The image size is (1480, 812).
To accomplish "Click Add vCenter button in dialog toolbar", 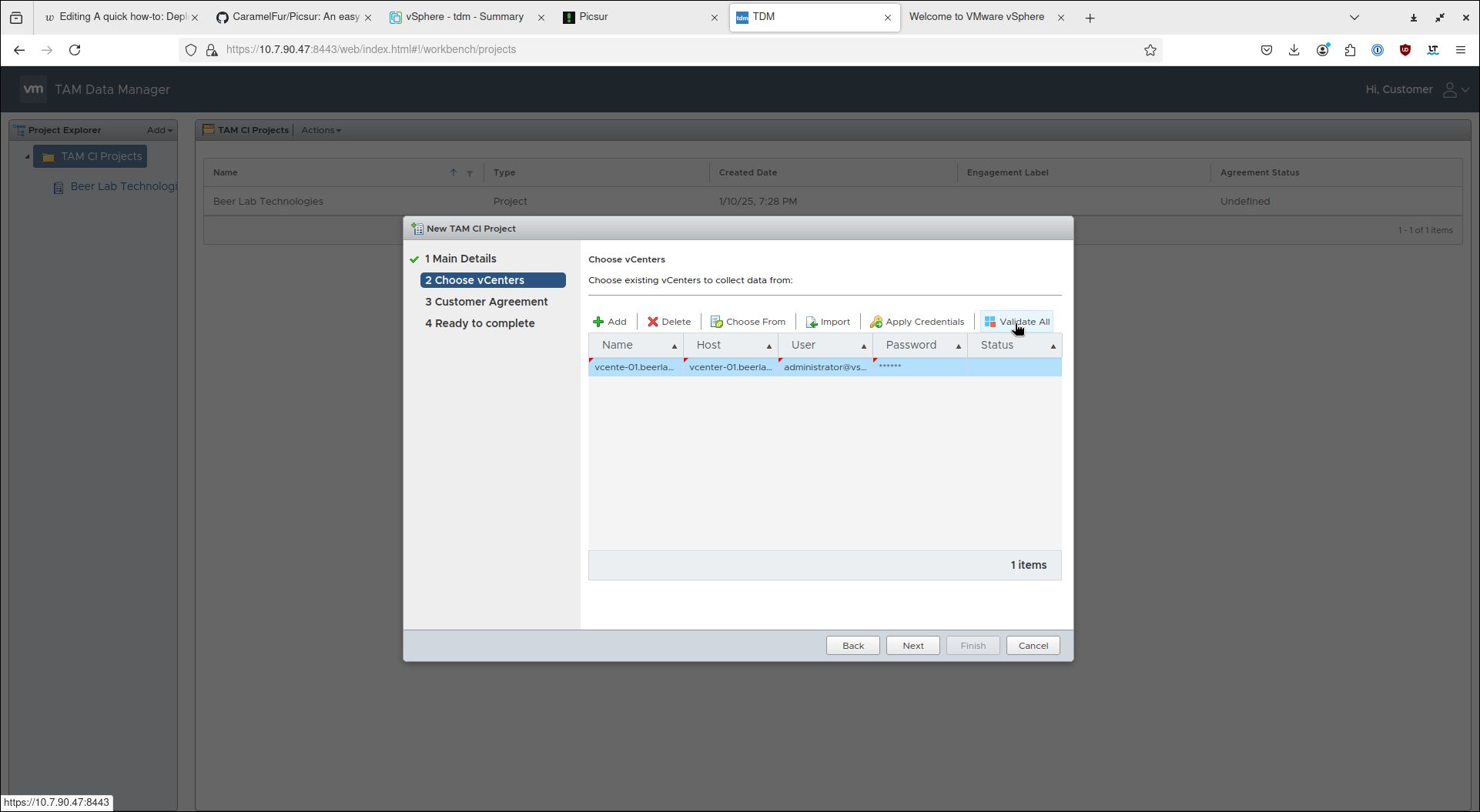I will point(609,322).
